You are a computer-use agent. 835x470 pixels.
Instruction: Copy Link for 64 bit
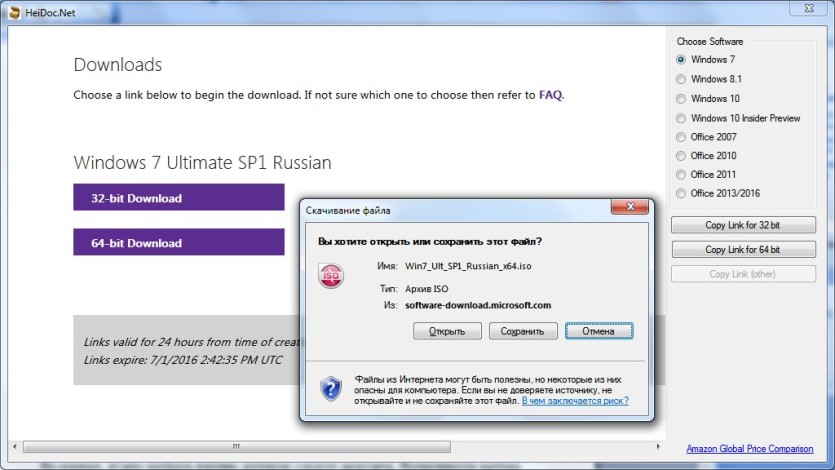(743, 249)
